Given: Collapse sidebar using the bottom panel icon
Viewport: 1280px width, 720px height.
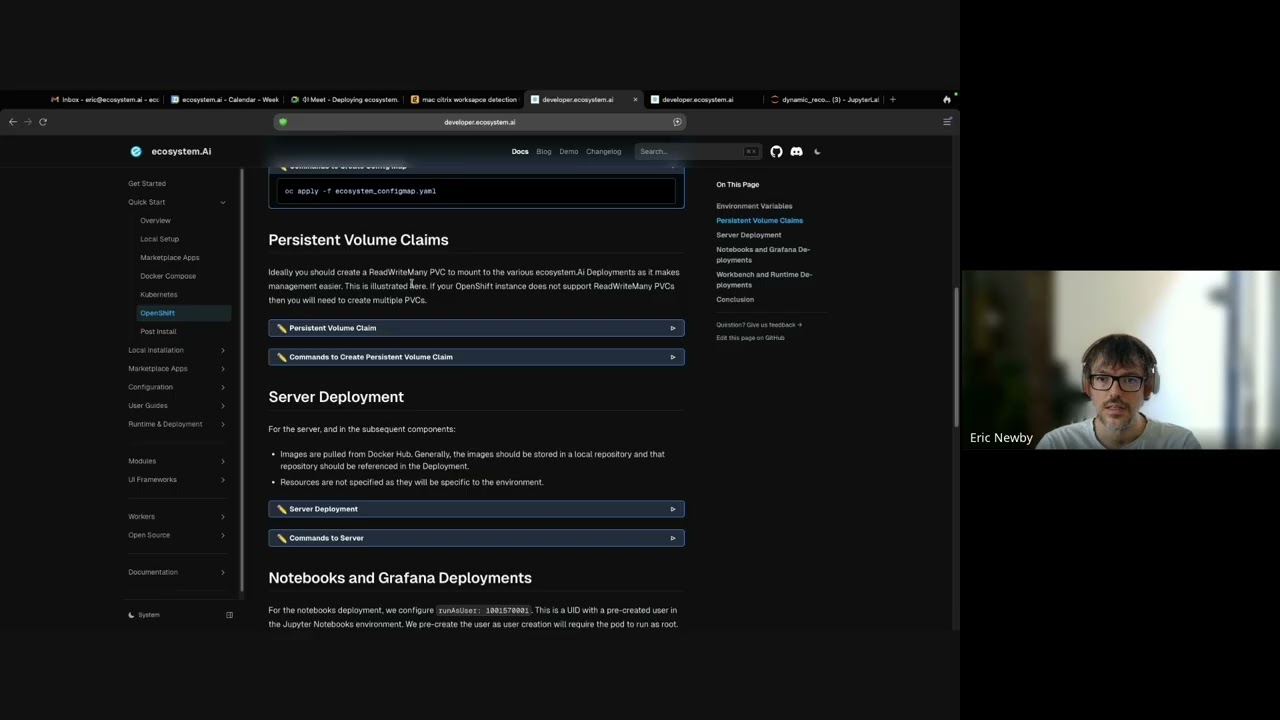Looking at the screenshot, I should tap(229, 615).
